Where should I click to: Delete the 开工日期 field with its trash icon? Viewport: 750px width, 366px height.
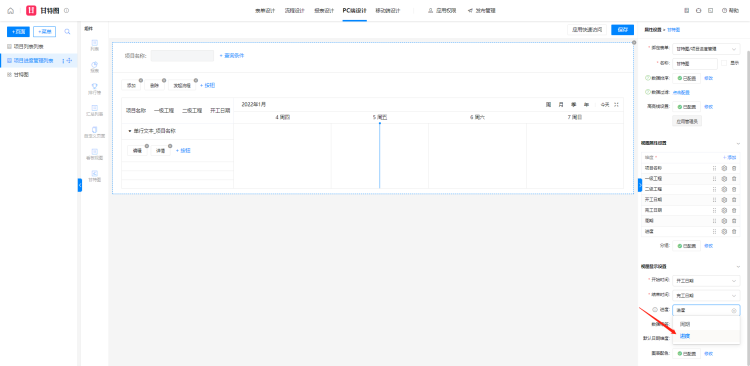point(734,200)
